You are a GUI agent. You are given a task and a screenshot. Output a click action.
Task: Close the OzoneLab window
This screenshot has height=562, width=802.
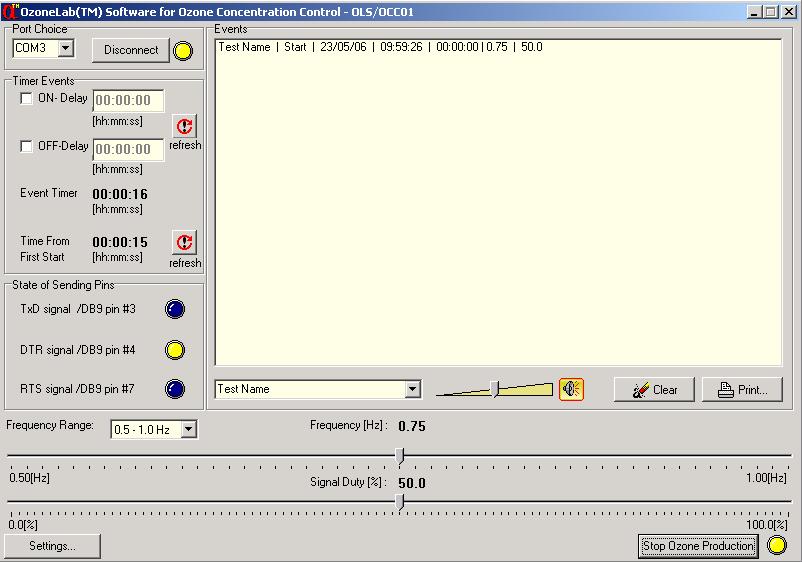point(789,12)
